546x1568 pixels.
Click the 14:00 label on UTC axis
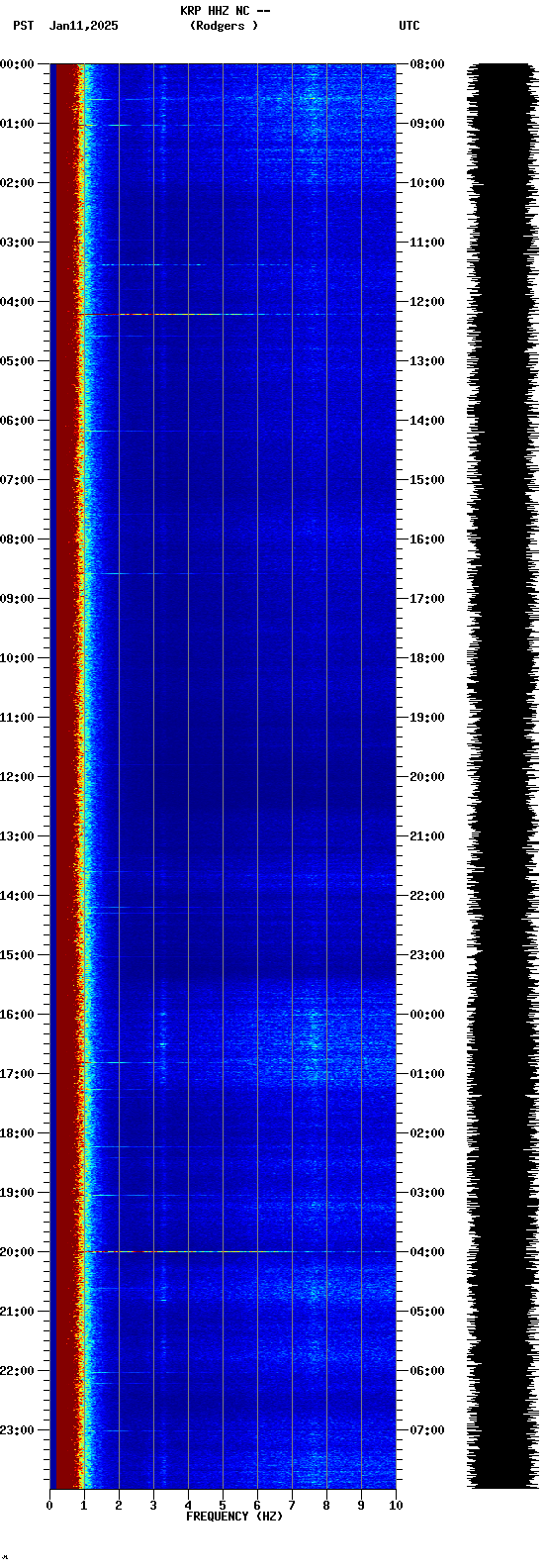coord(427,421)
